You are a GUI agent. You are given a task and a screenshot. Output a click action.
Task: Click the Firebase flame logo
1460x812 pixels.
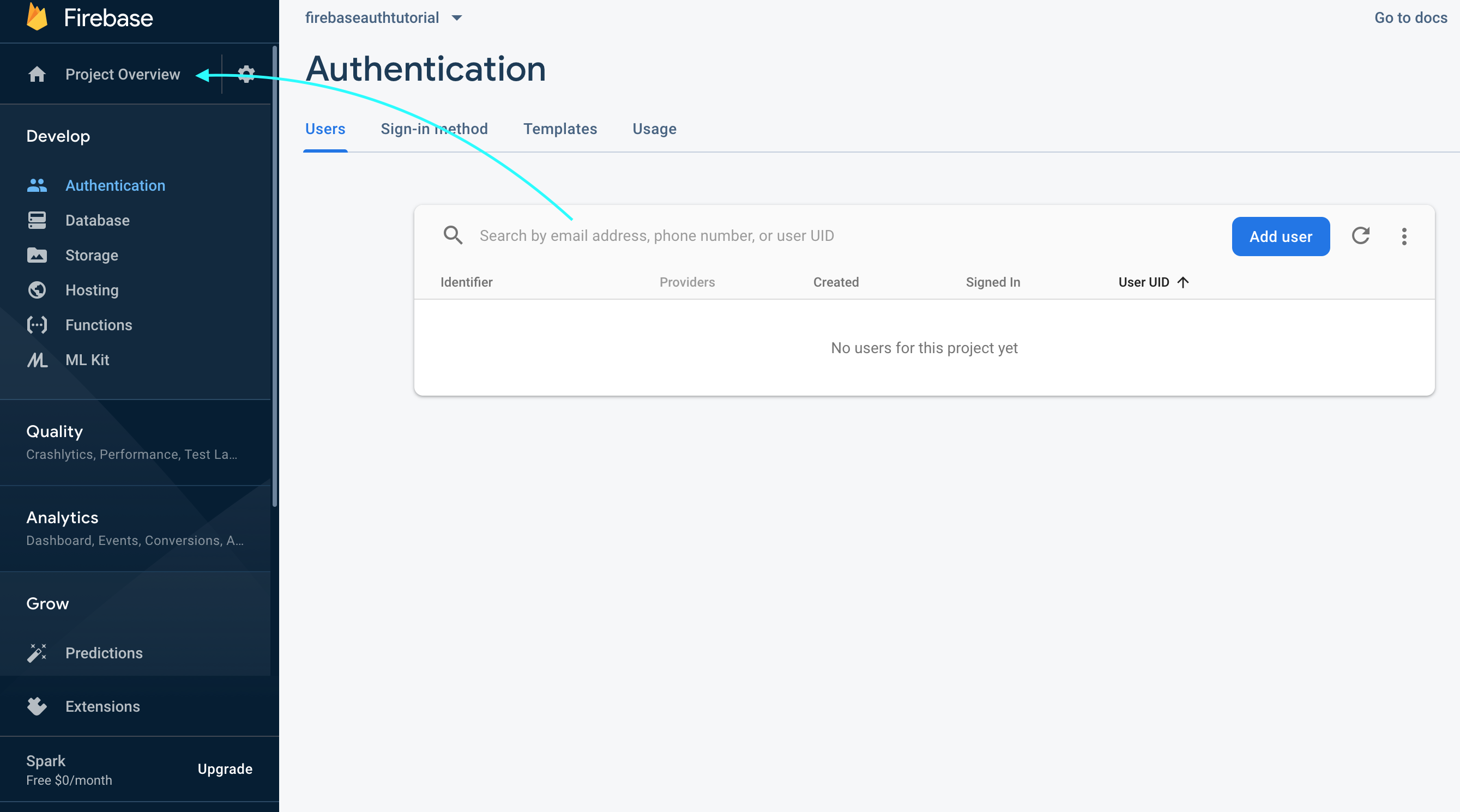(x=37, y=17)
